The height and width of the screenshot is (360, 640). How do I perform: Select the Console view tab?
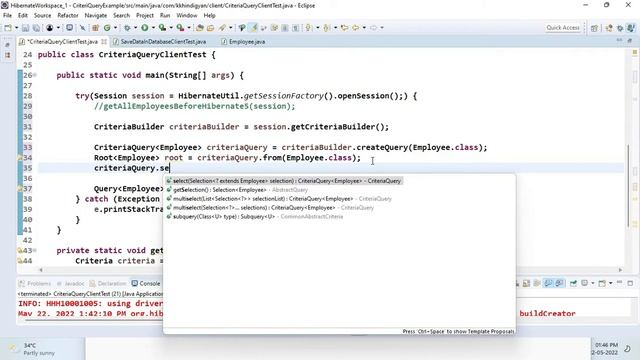(146, 283)
